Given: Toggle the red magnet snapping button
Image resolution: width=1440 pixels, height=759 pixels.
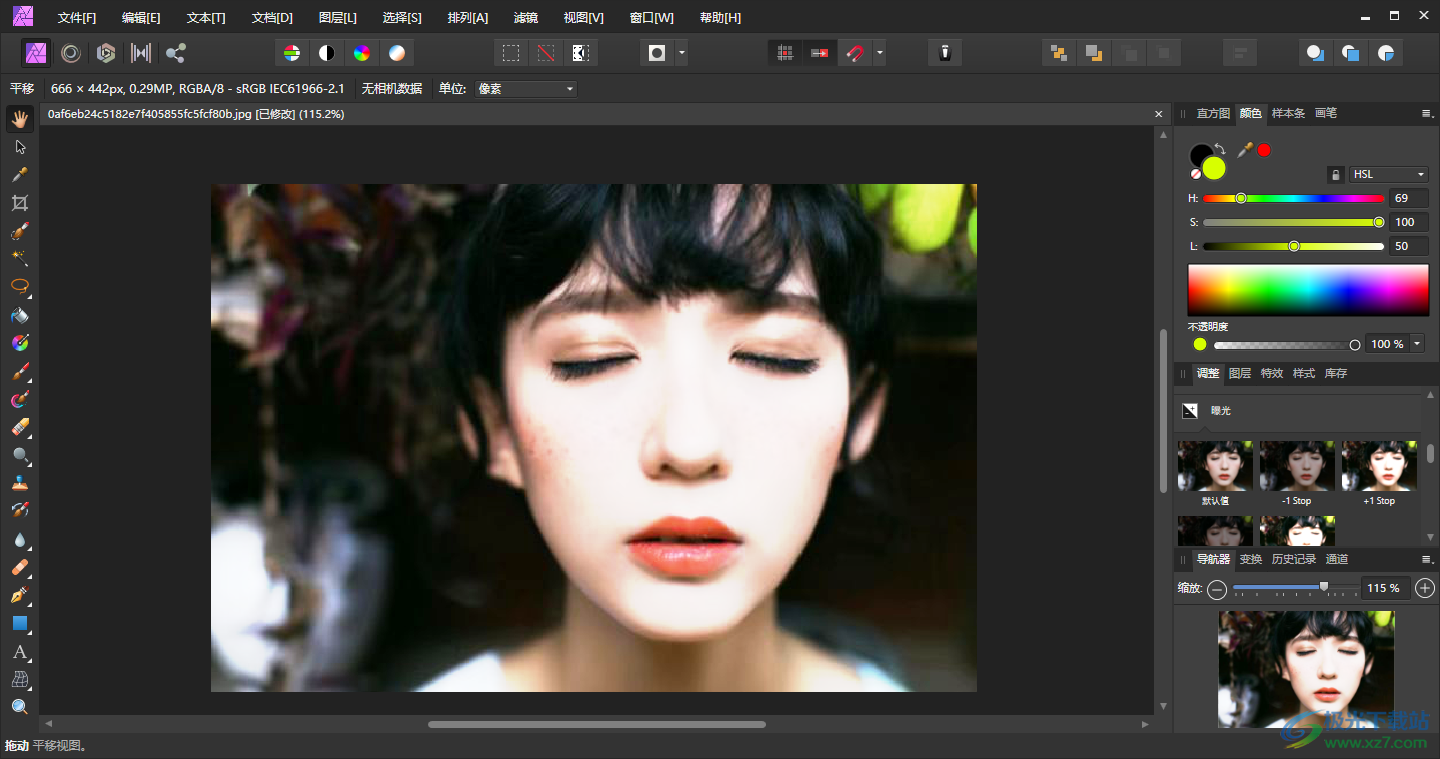Looking at the screenshot, I should click(854, 53).
